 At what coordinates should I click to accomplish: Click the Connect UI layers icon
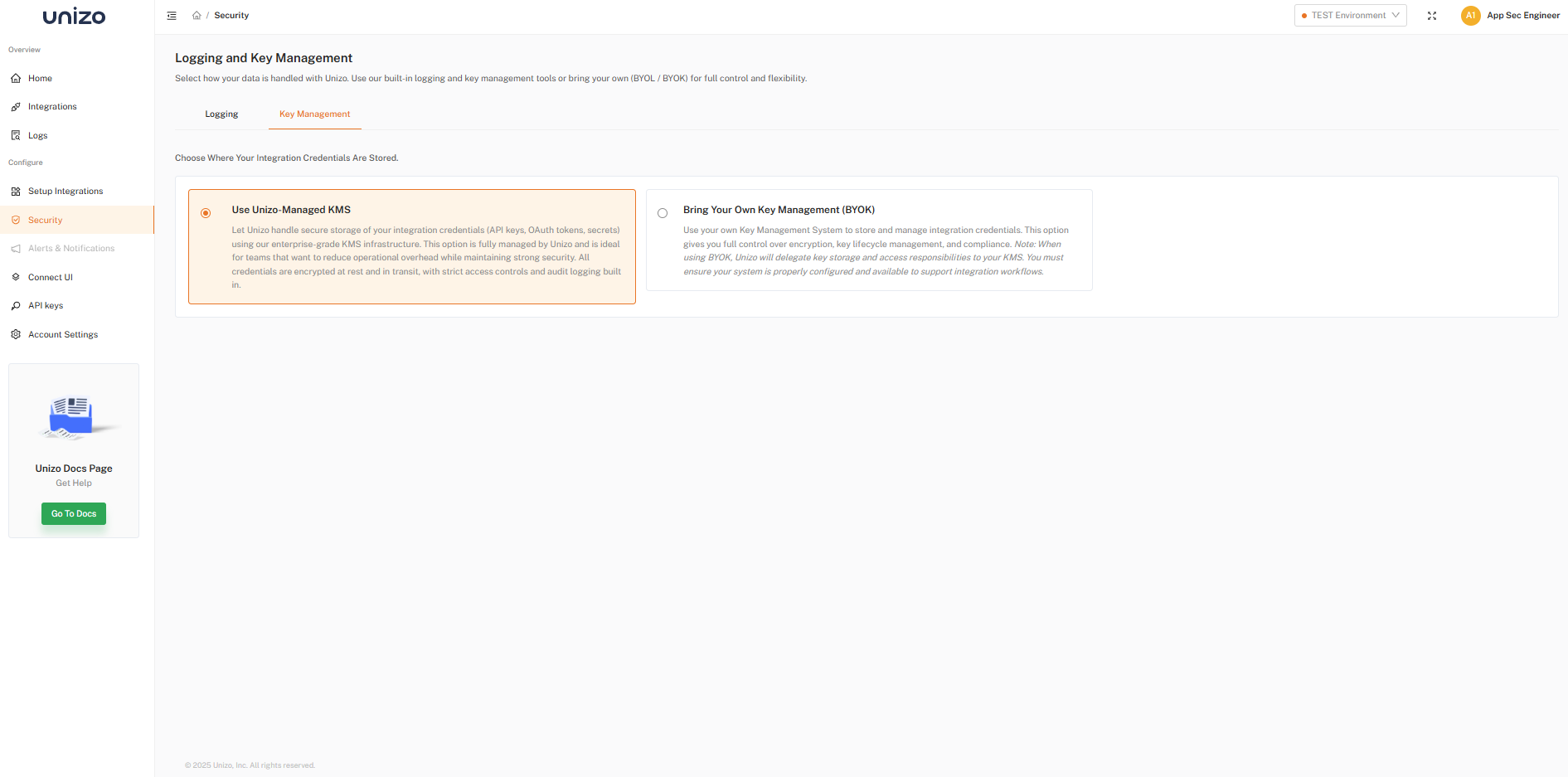click(x=16, y=277)
